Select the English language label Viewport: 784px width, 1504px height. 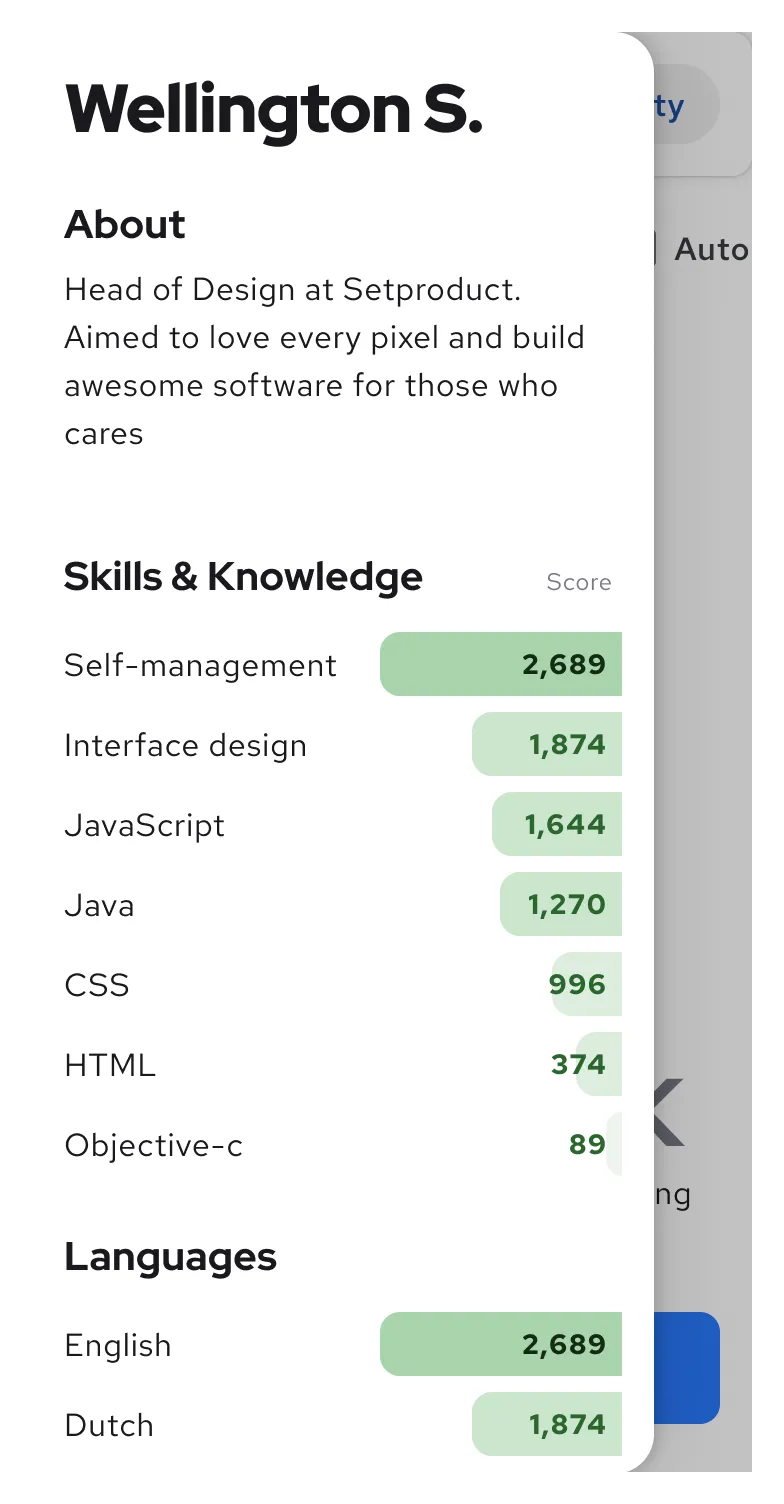pyautogui.click(x=118, y=1345)
